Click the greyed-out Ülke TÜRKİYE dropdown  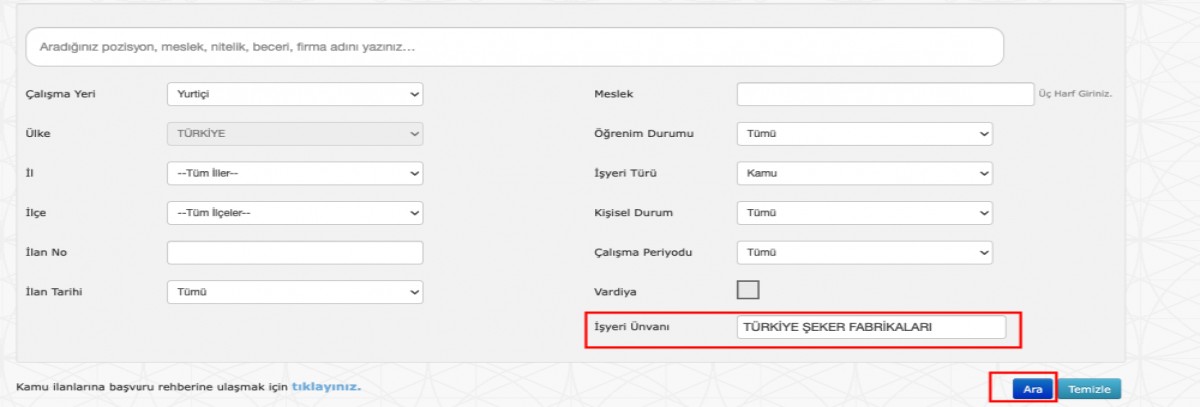(295, 134)
